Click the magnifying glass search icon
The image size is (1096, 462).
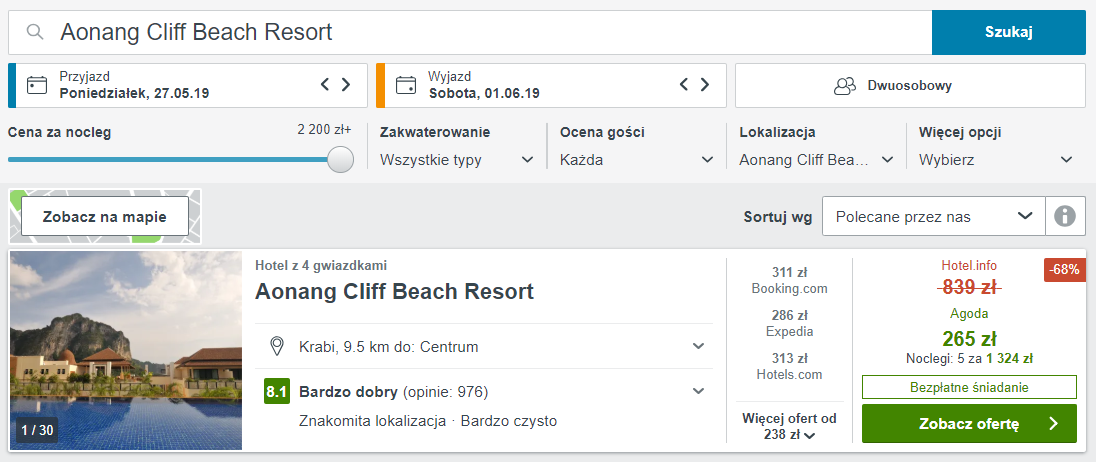tap(35, 32)
